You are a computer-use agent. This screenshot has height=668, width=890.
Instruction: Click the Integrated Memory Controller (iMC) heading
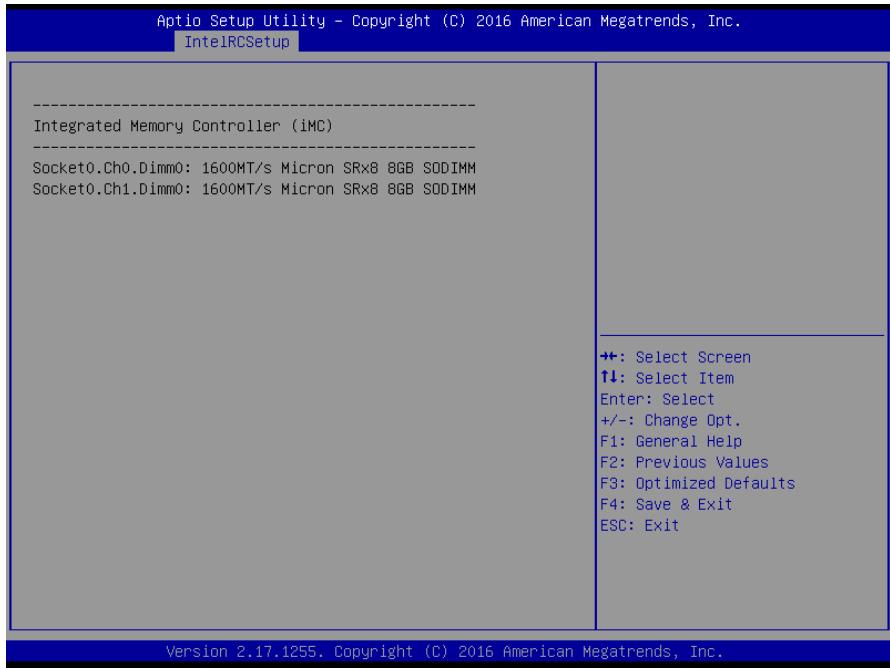tap(183, 126)
